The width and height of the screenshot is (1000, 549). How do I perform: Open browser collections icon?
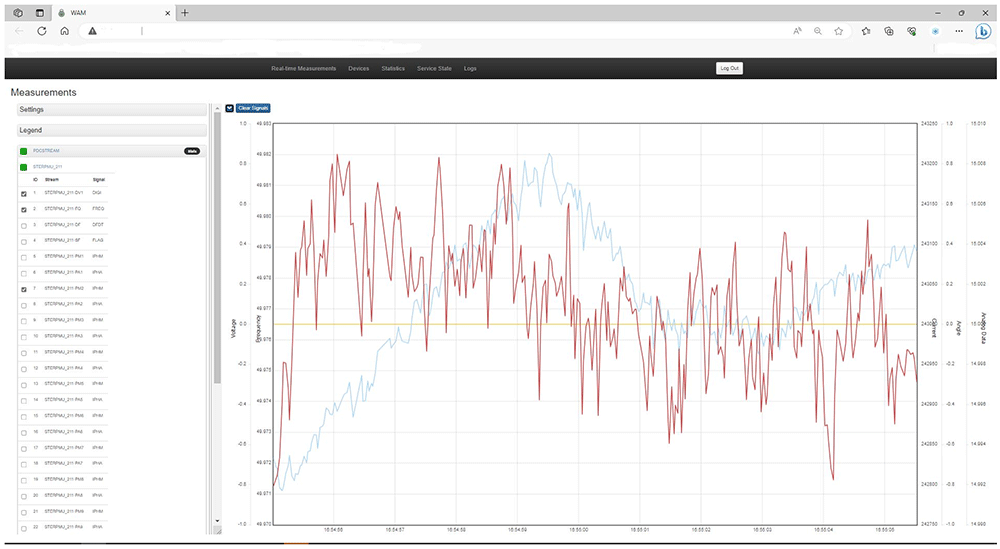coord(889,31)
